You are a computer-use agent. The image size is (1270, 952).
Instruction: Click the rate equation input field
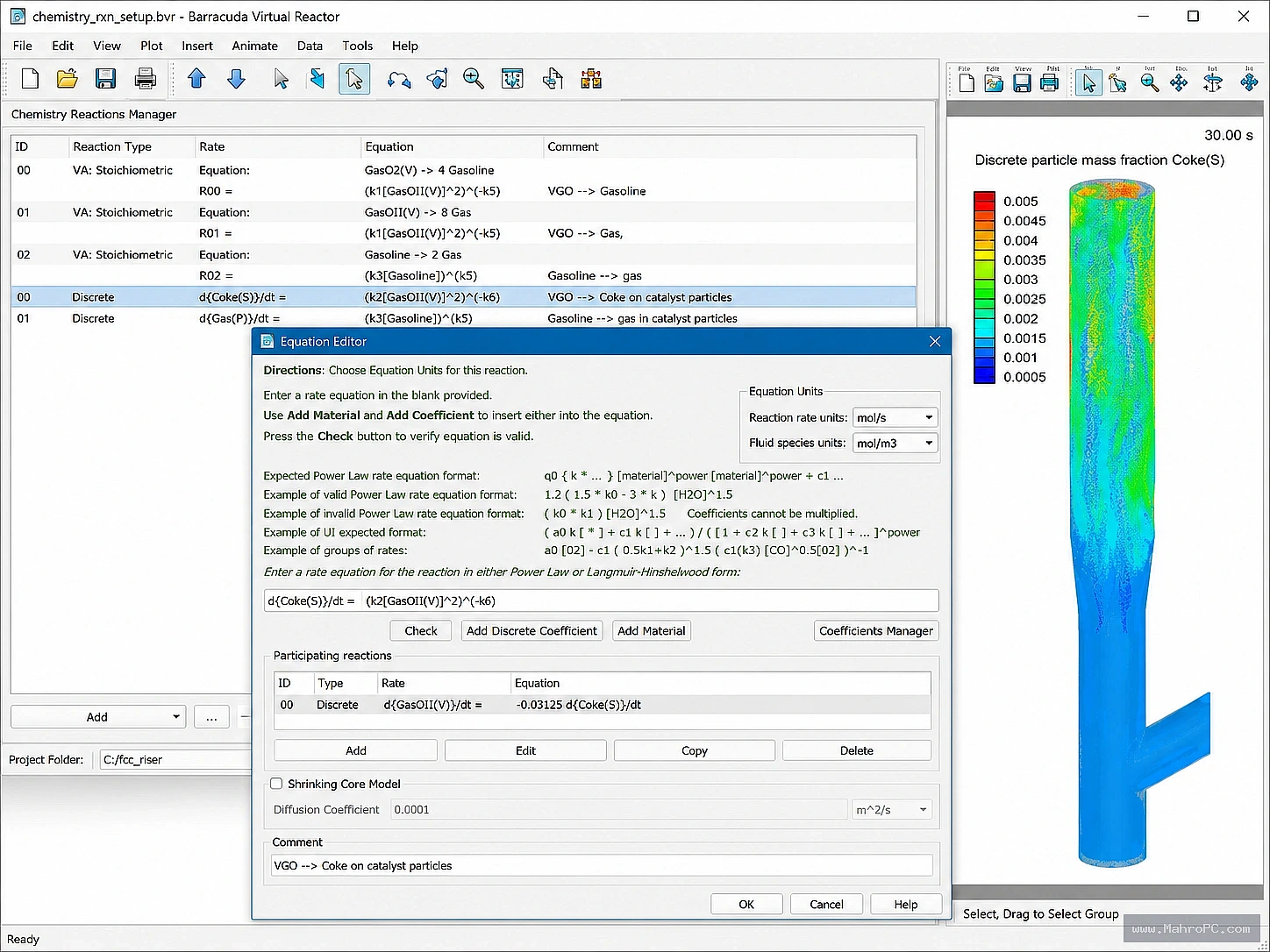pyautogui.click(x=601, y=600)
